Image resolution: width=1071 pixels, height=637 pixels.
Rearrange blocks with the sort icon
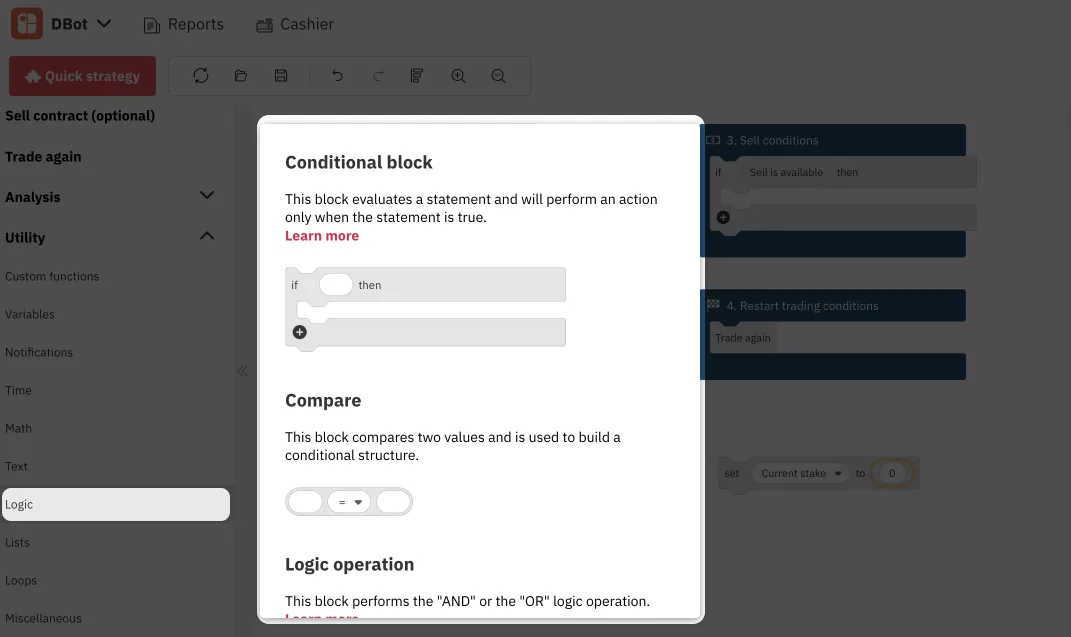pyautogui.click(x=416, y=75)
